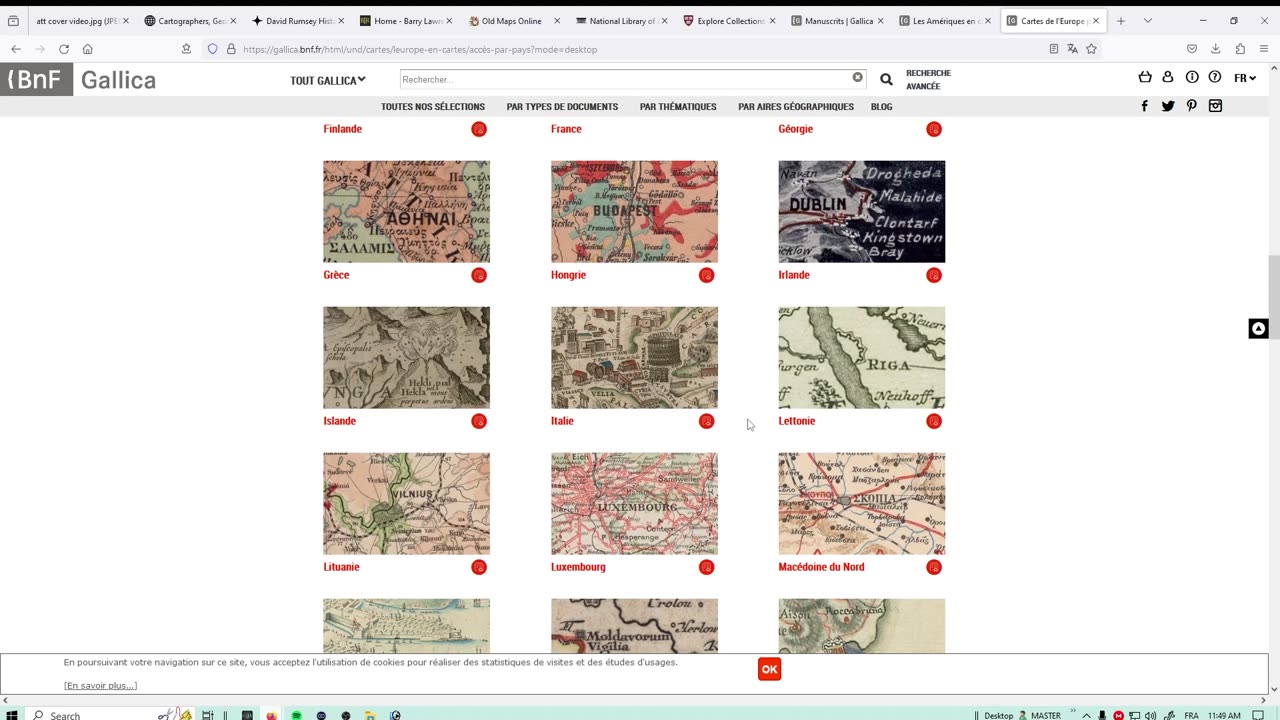Click OK to accept cookies
Viewport: 1280px width, 720px height.
coord(769,669)
